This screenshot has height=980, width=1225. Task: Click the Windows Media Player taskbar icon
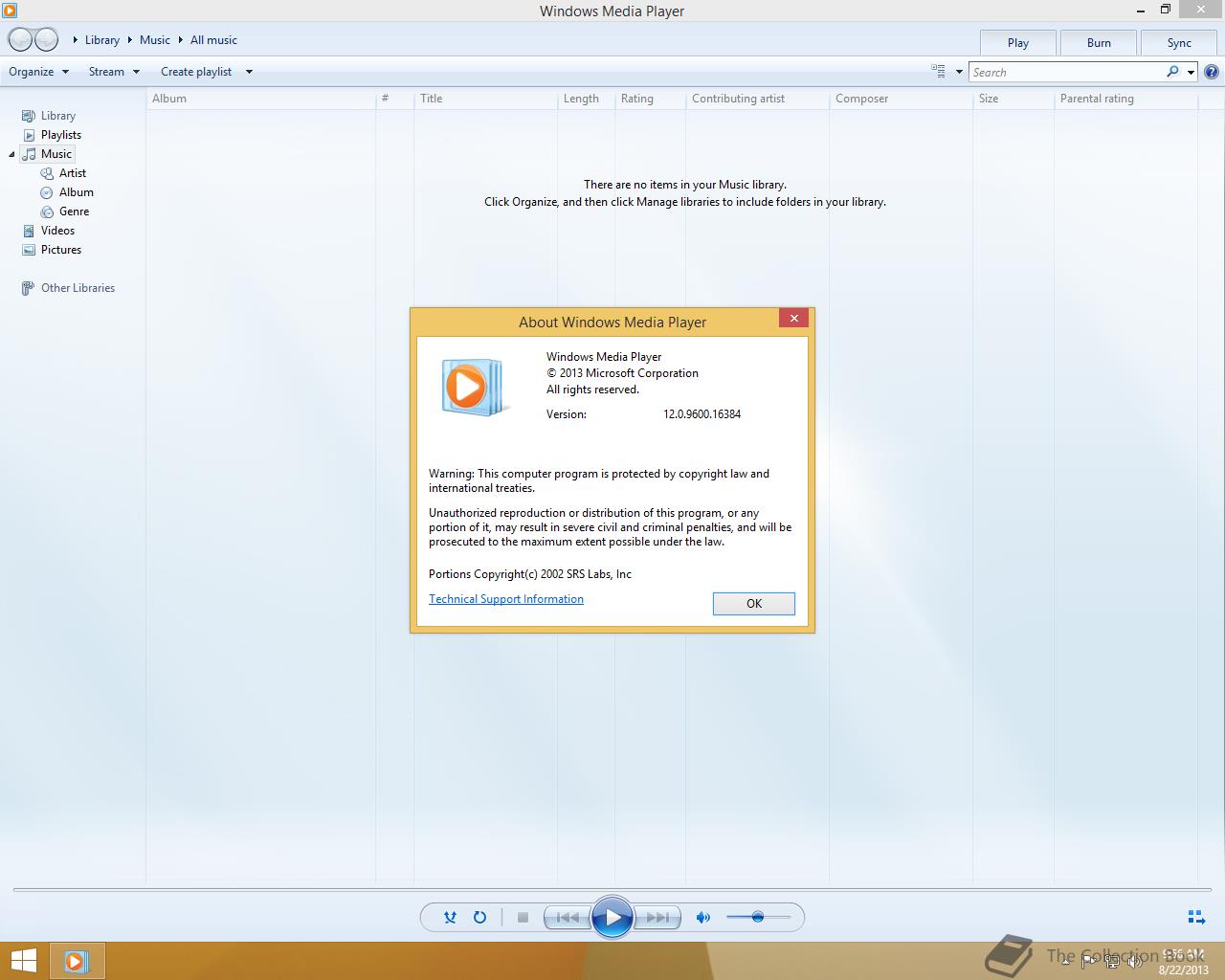(77, 961)
